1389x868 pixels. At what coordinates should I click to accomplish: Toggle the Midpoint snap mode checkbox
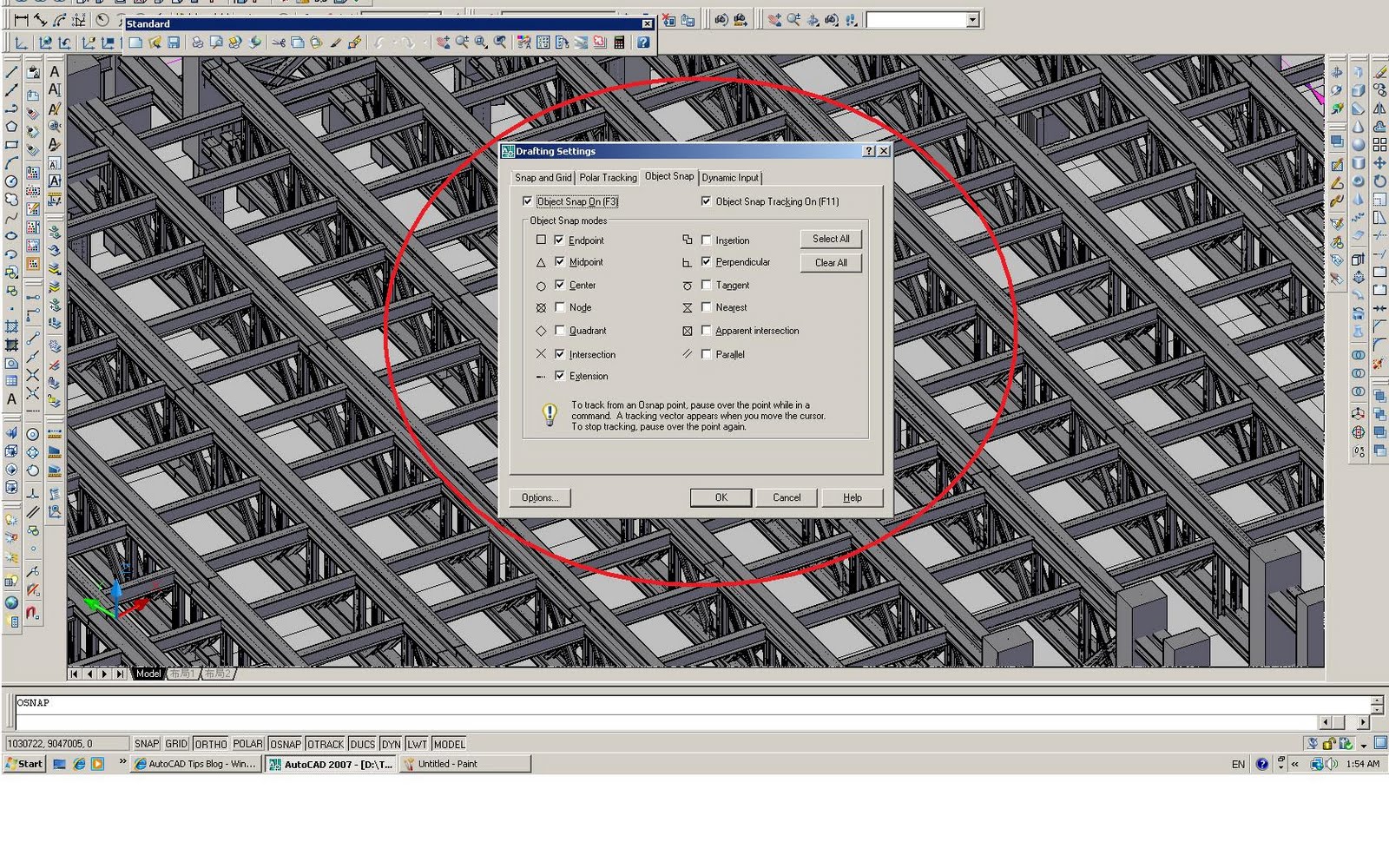(559, 261)
